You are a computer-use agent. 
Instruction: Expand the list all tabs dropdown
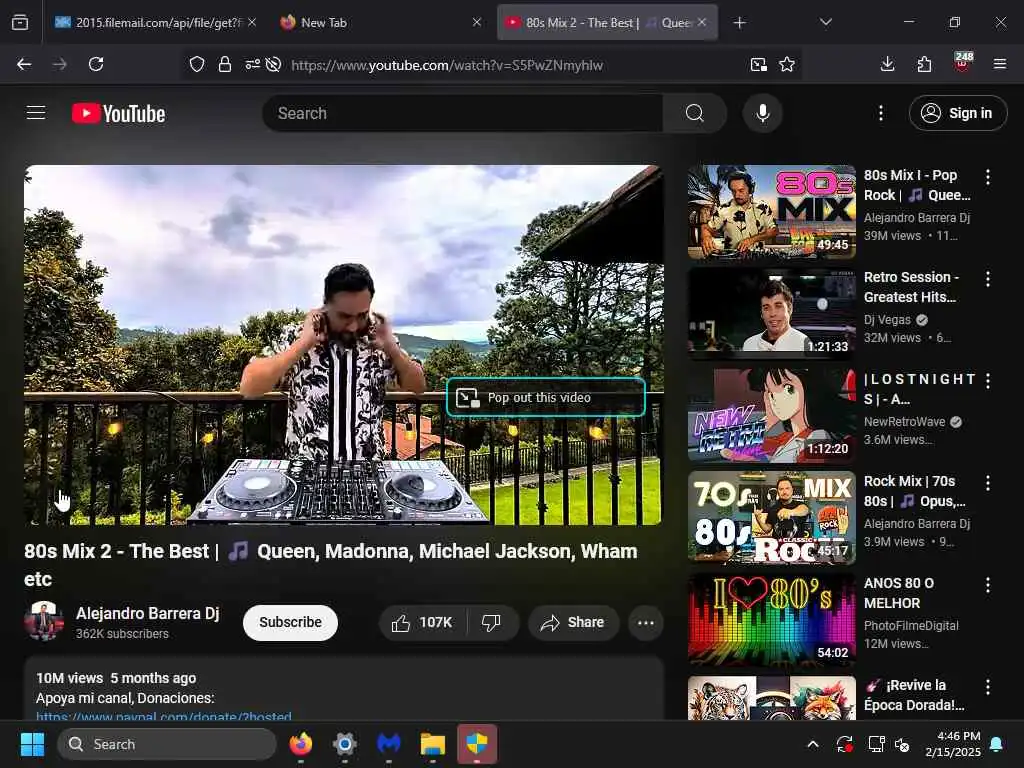(825, 22)
